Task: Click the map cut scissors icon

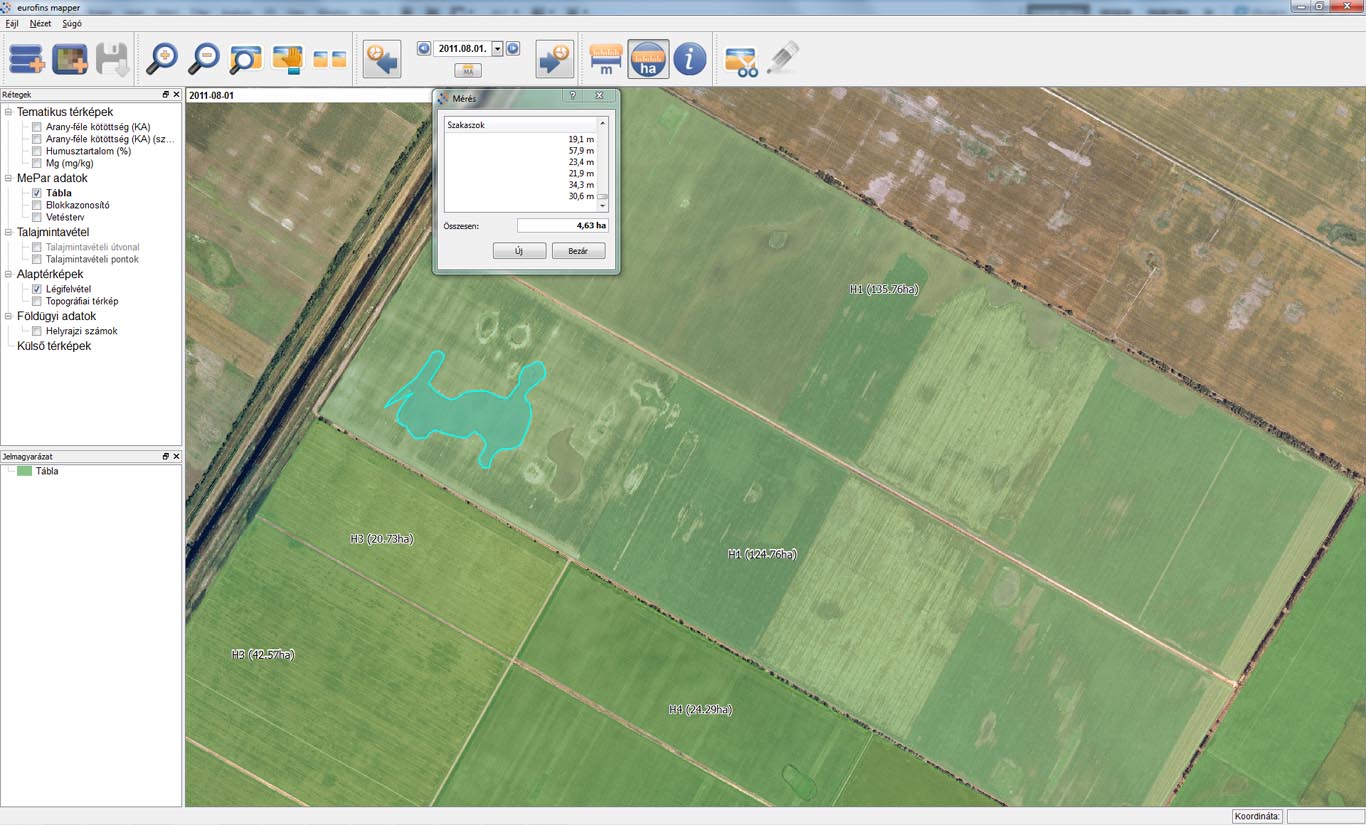Action: click(x=741, y=61)
